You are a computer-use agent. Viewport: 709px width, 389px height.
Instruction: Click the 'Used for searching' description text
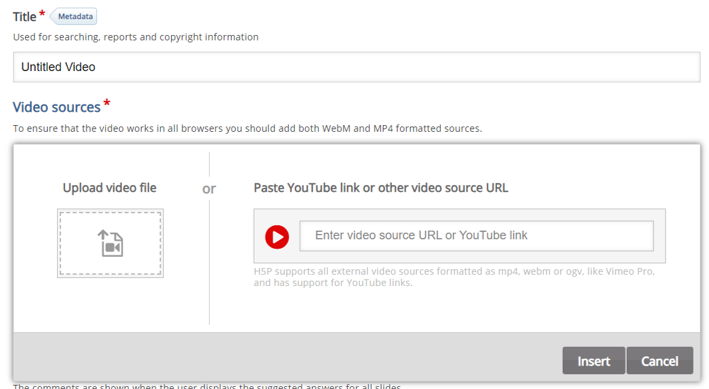tap(136, 37)
